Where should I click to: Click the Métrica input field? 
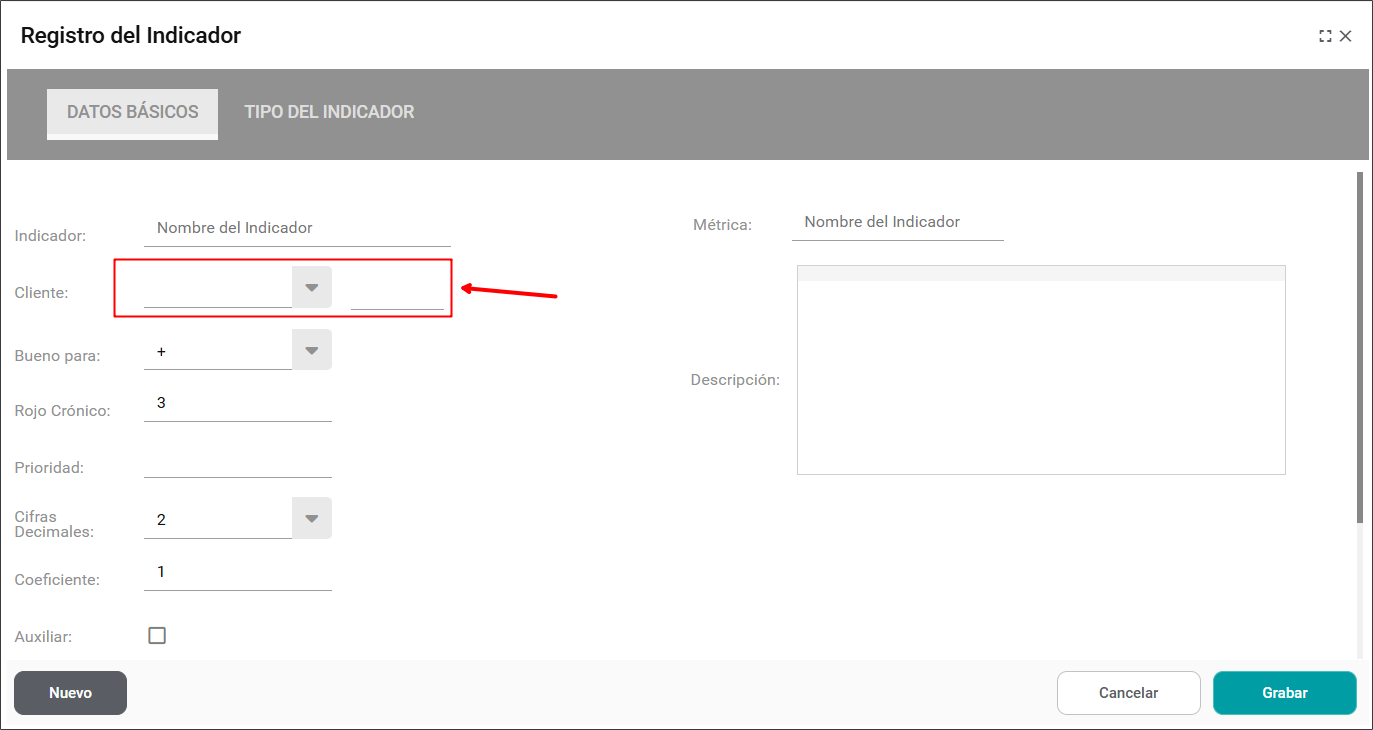tap(897, 222)
